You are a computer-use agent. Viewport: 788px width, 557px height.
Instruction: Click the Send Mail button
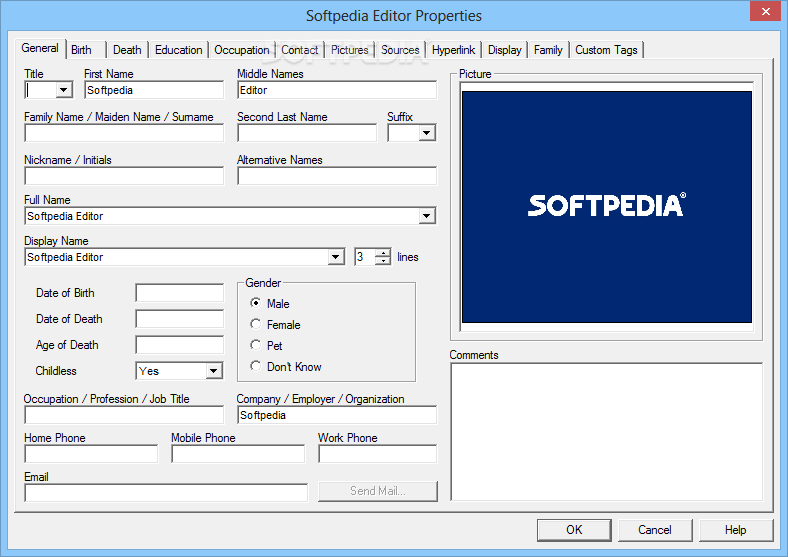coord(378,491)
